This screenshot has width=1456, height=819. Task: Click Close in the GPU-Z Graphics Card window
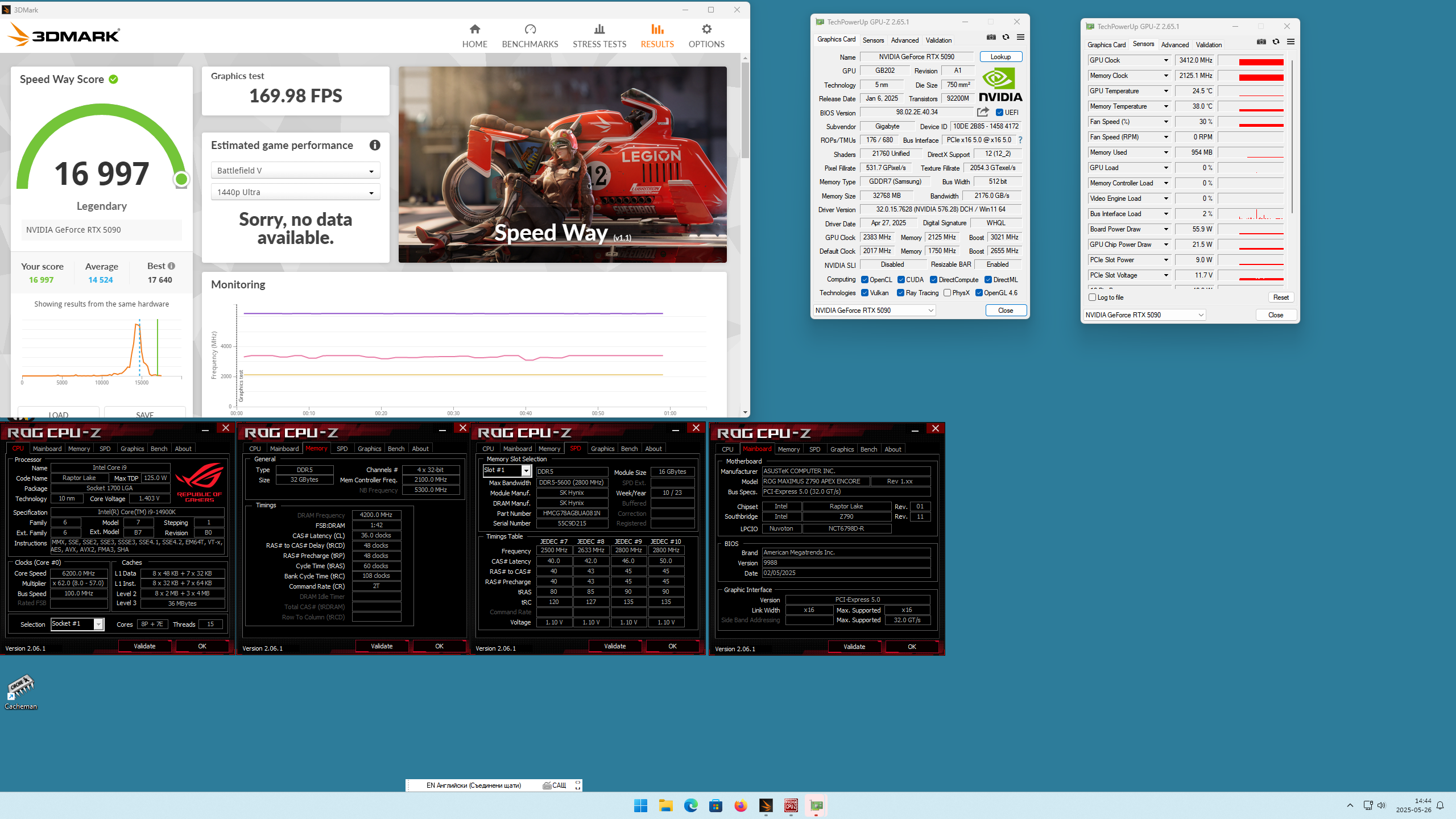tap(1006, 311)
